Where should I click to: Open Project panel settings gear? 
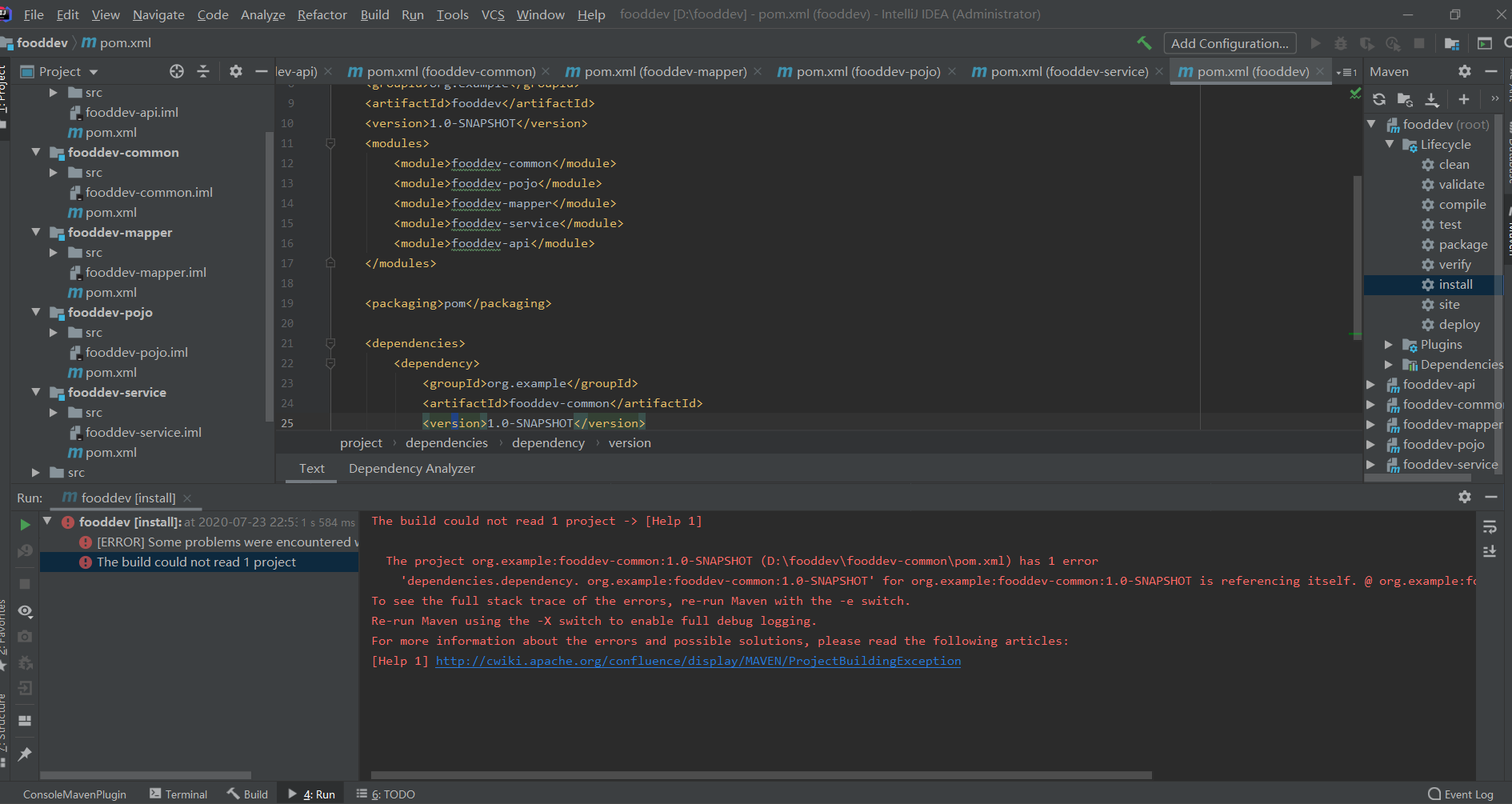[236, 71]
